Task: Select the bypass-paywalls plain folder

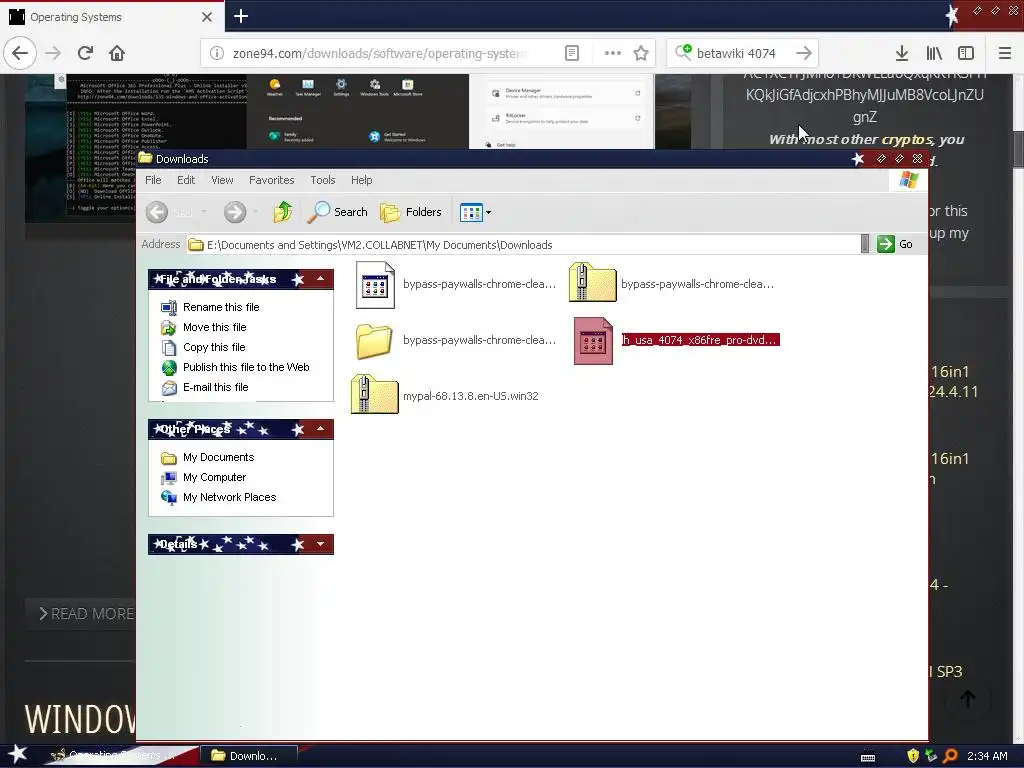Action: [x=456, y=340]
